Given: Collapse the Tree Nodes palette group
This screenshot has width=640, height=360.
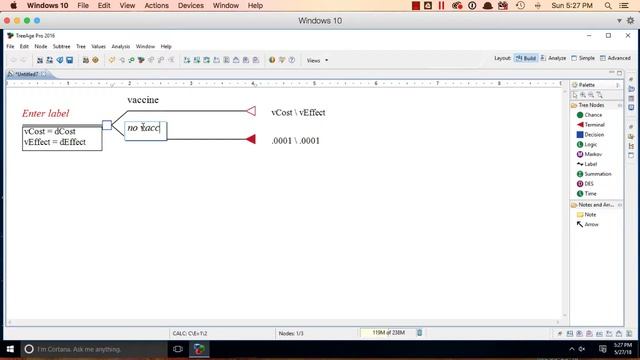Looking at the screenshot, I should tap(620, 105).
